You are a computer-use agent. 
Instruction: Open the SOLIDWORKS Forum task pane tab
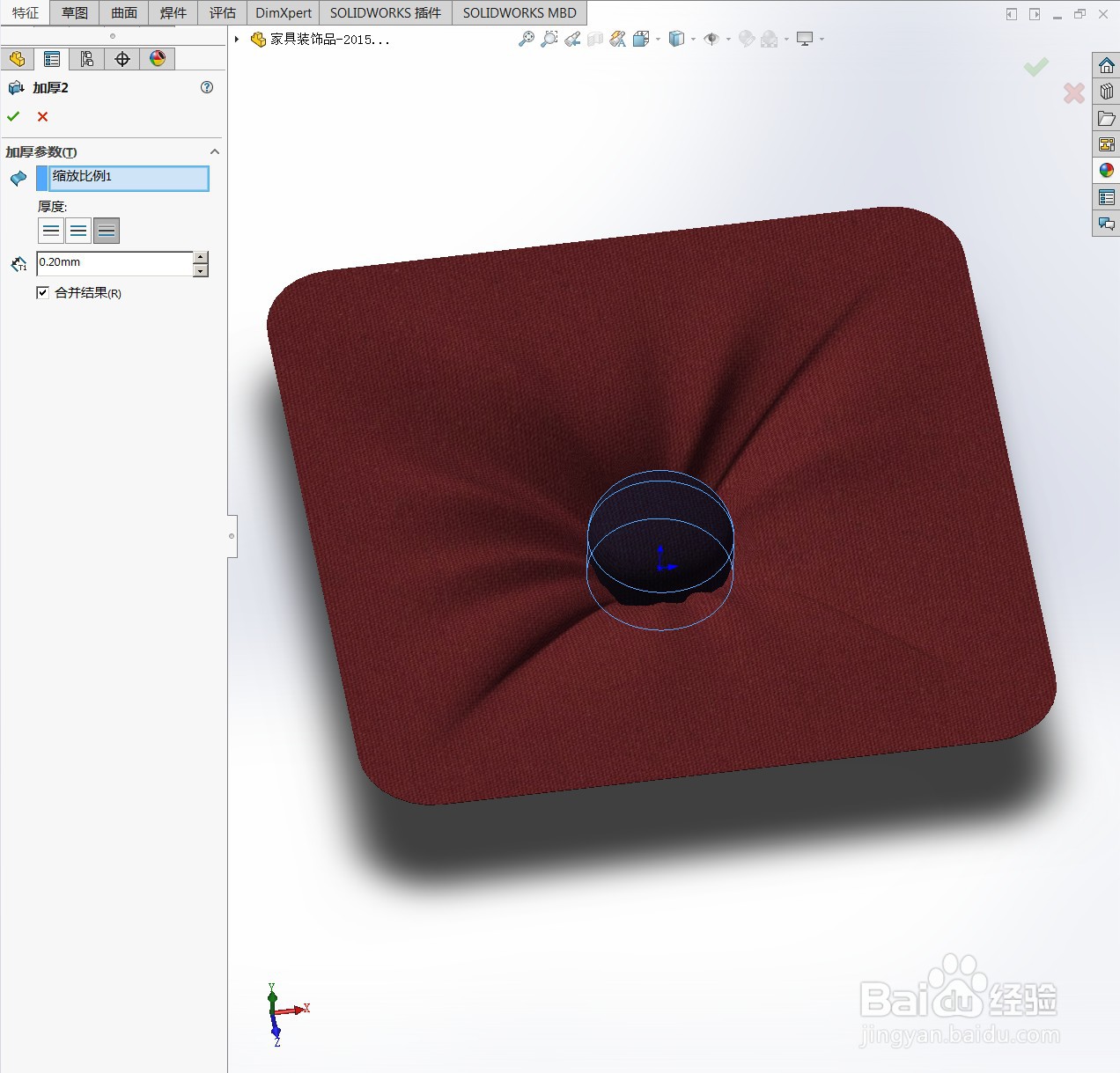click(1107, 224)
